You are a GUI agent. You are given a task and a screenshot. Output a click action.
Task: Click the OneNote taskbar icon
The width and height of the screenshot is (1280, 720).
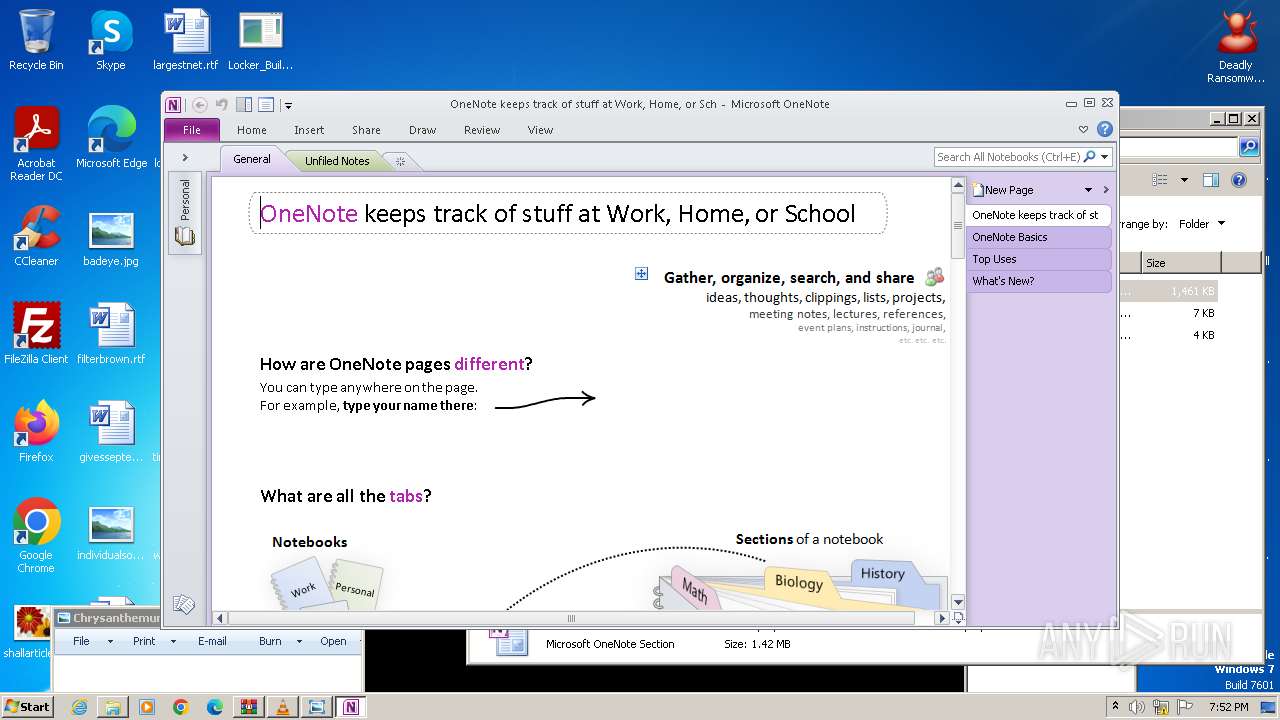tap(351, 707)
